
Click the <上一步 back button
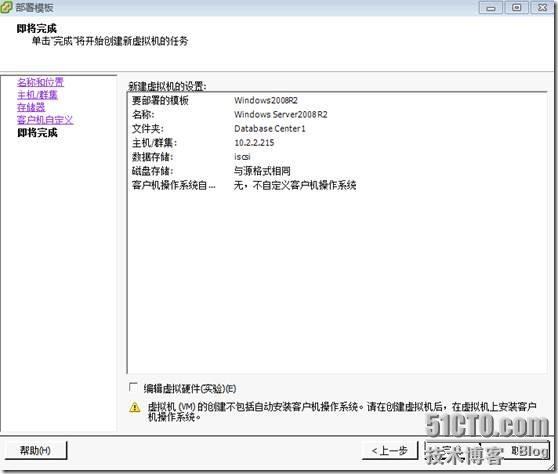pyautogui.click(x=390, y=451)
